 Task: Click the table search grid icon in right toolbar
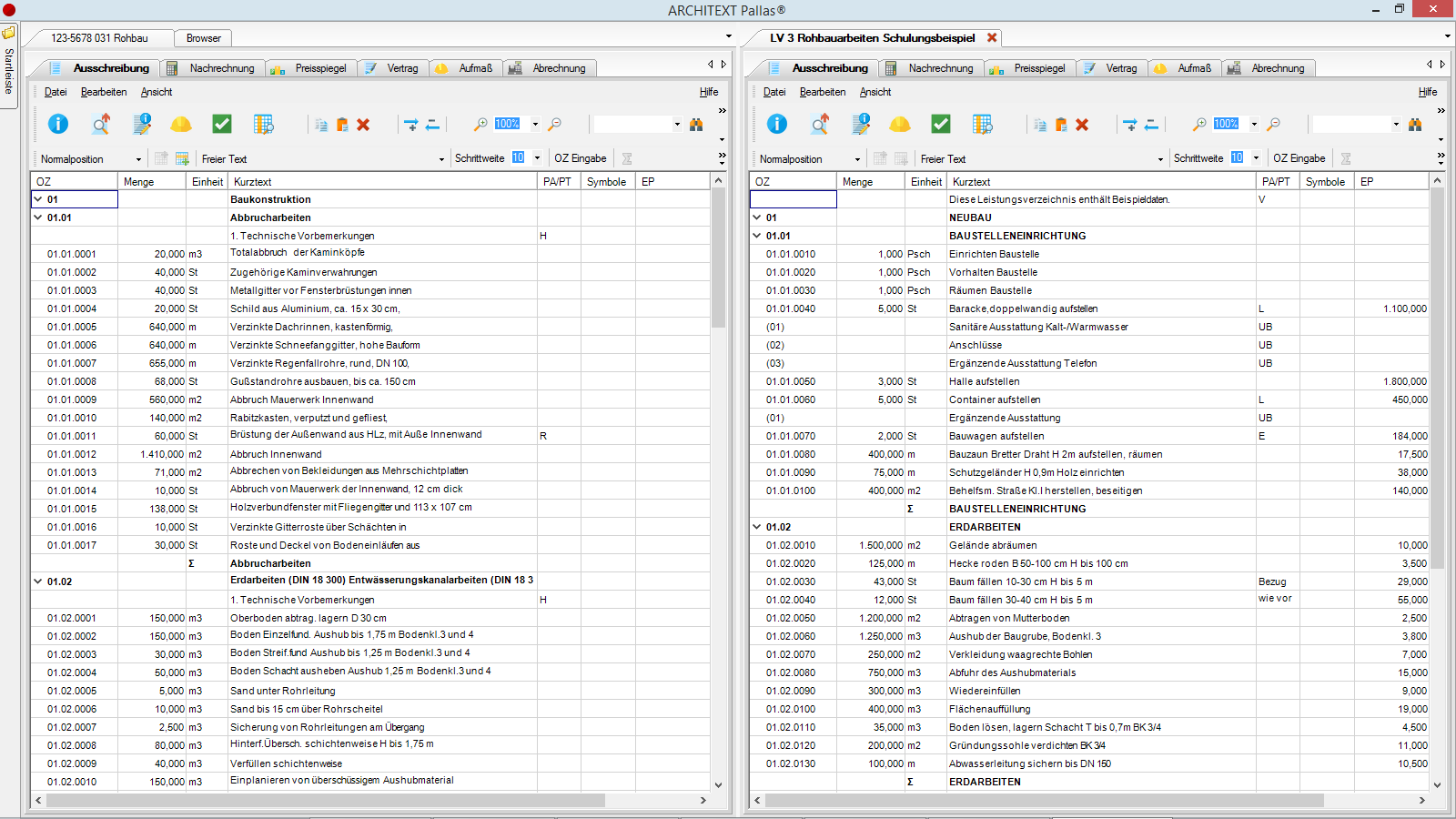[x=982, y=124]
